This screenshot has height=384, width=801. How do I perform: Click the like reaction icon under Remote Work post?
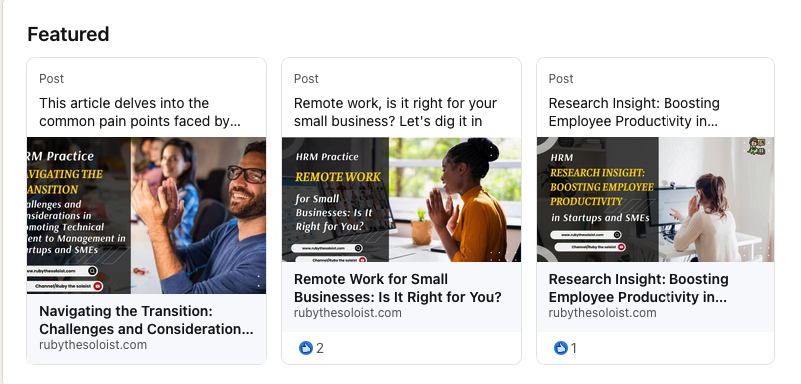click(305, 348)
